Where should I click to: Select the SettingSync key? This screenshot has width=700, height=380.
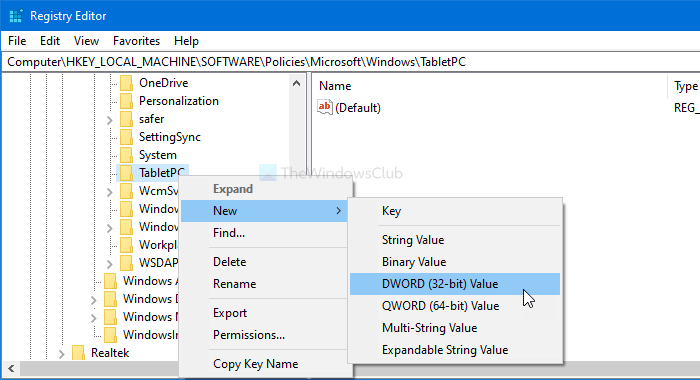[170, 137]
